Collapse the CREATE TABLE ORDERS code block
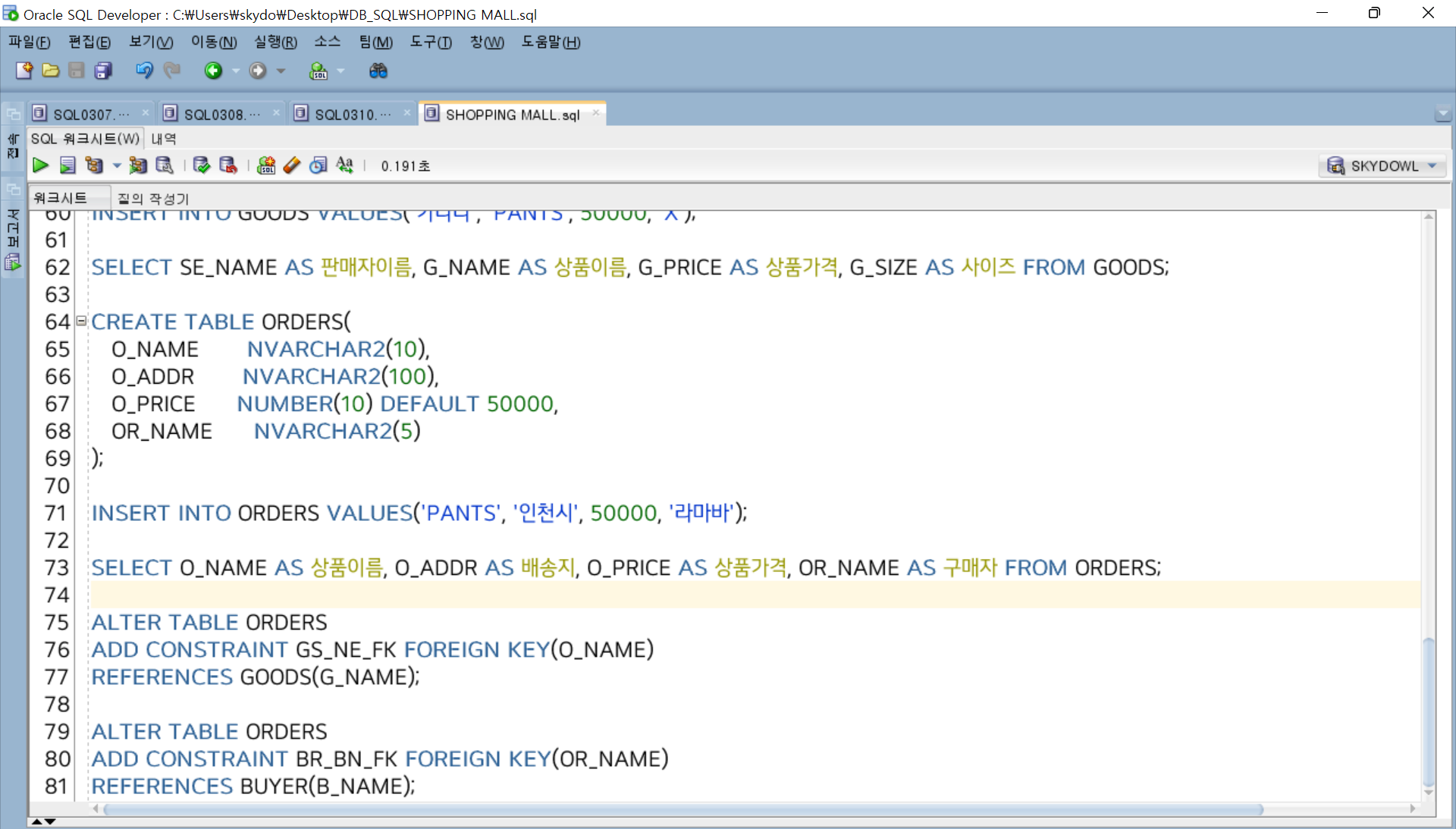The image size is (1456, 829). point(81,321)
